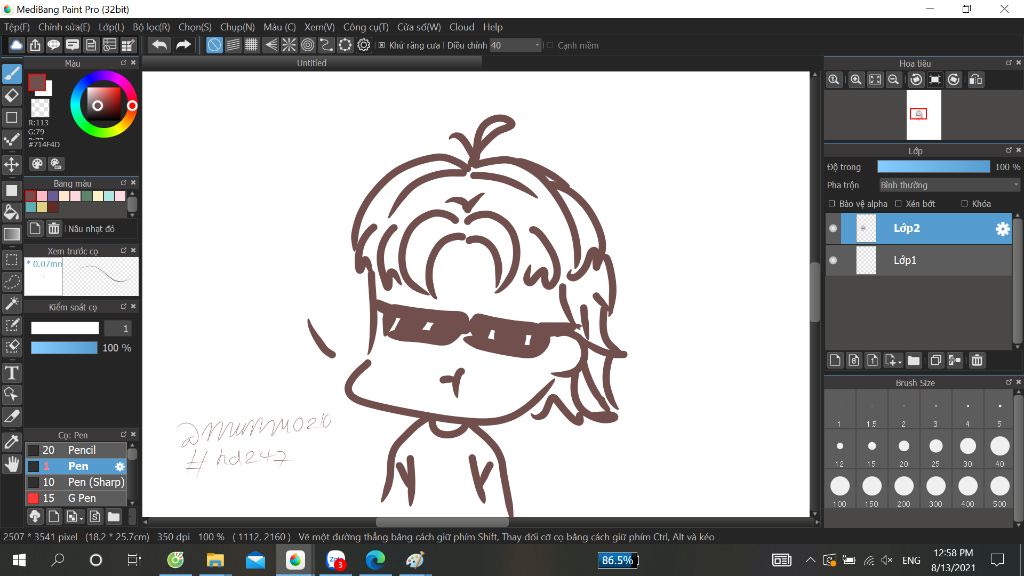Screen dimensions: 1024x576
Task: Enable the Bảo vệ alpha checkbox
Action: tap(831, 204)
